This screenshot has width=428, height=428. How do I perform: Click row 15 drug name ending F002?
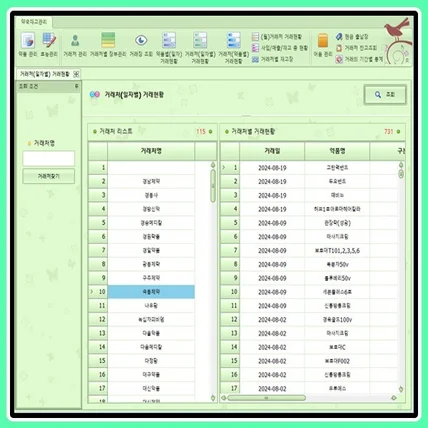click(x=337, y=361)
